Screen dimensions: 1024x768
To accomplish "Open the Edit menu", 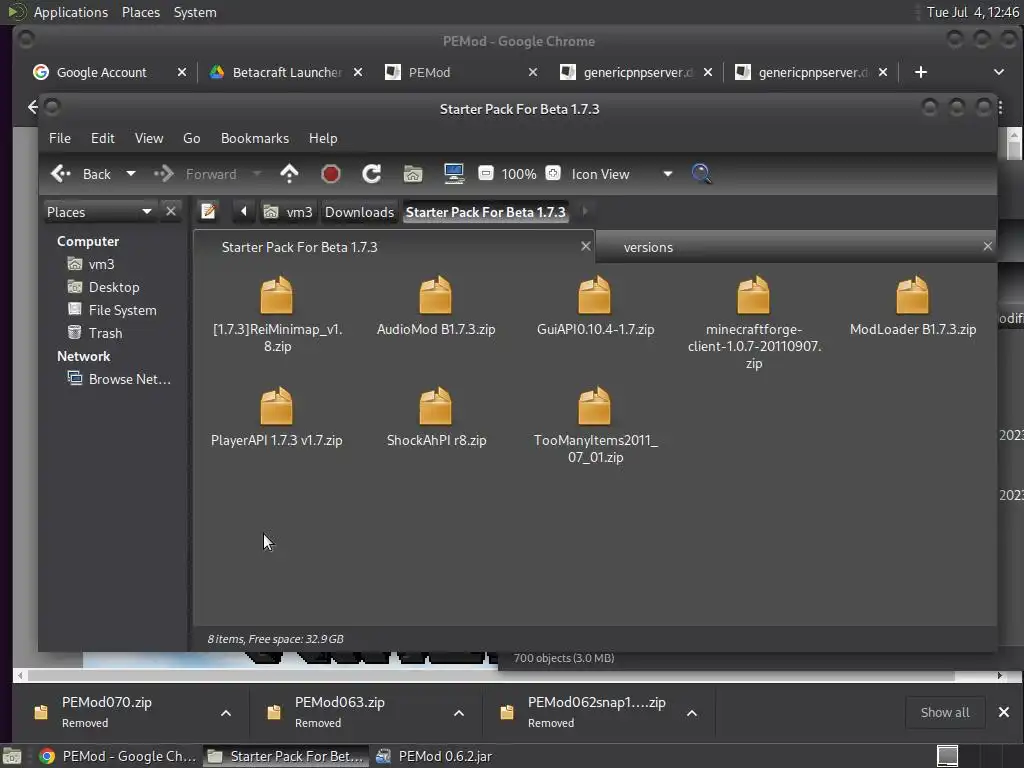I will point(103,138).
